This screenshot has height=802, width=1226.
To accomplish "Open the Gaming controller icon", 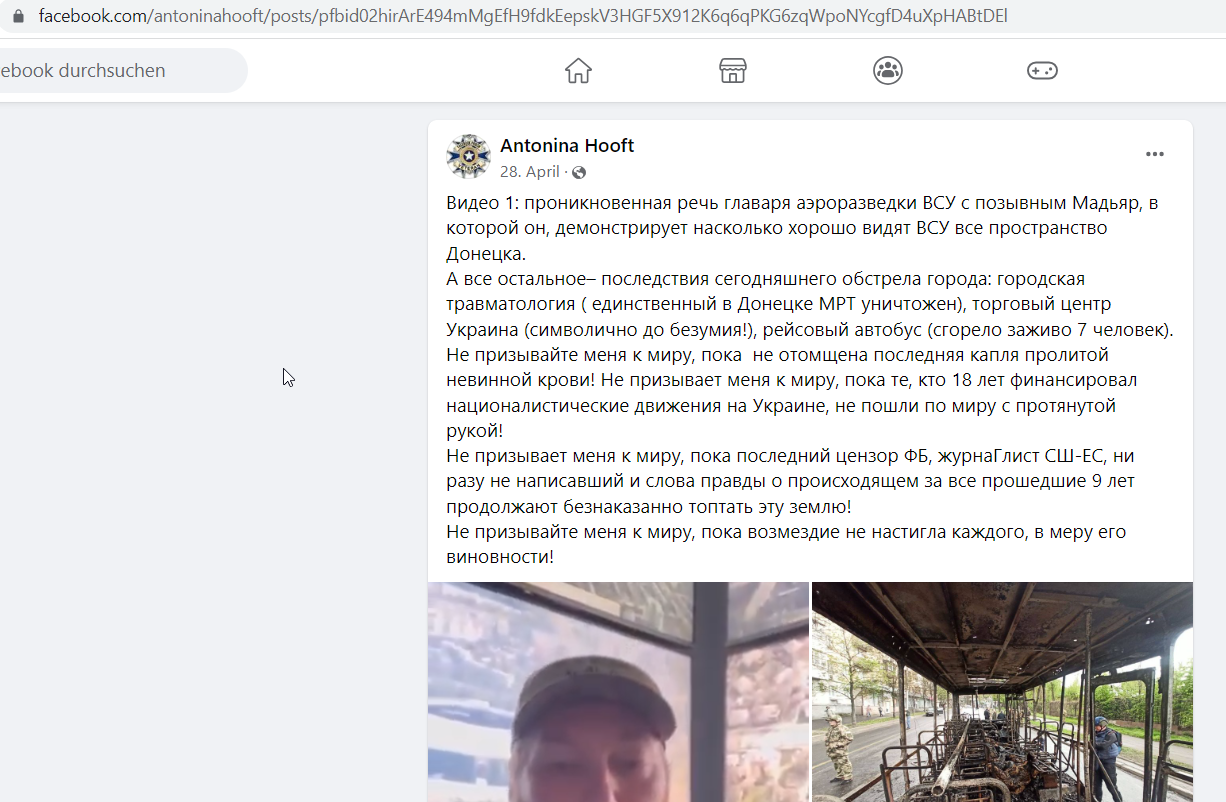I will (1042, 70).
